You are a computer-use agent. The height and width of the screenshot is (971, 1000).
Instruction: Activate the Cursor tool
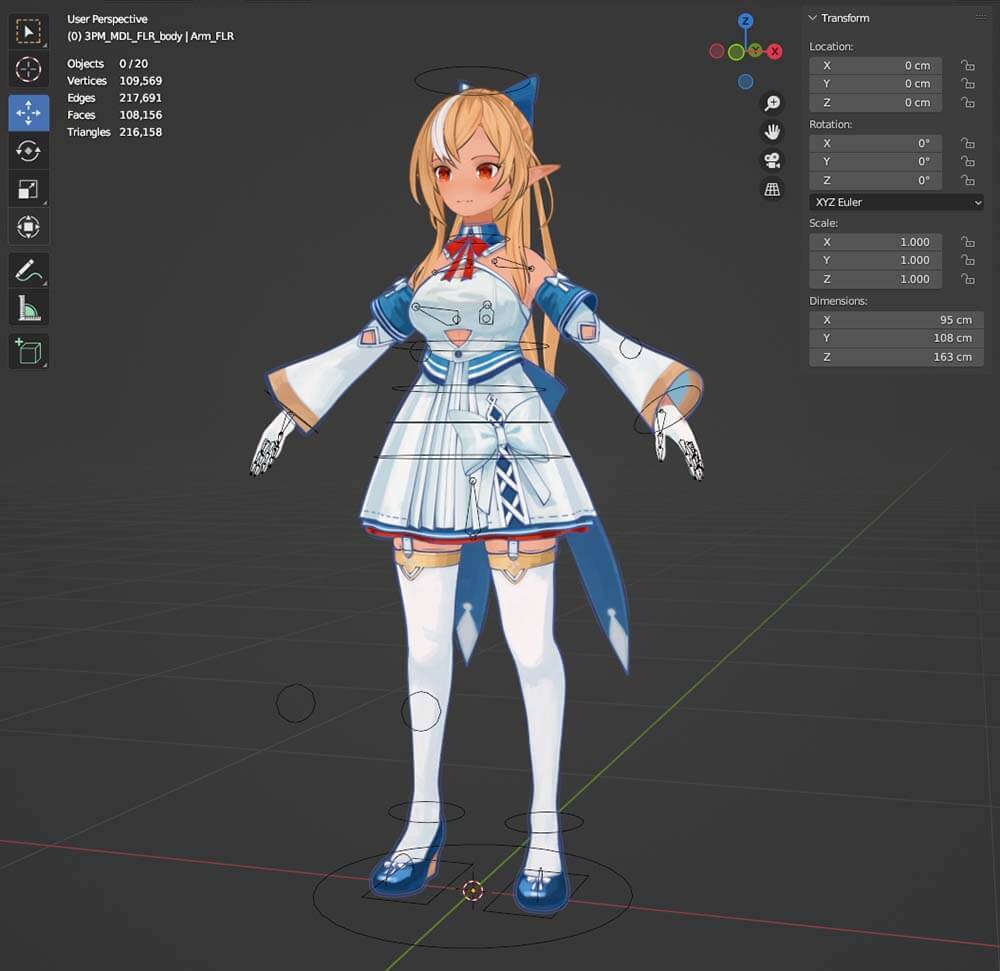[28, 69]
